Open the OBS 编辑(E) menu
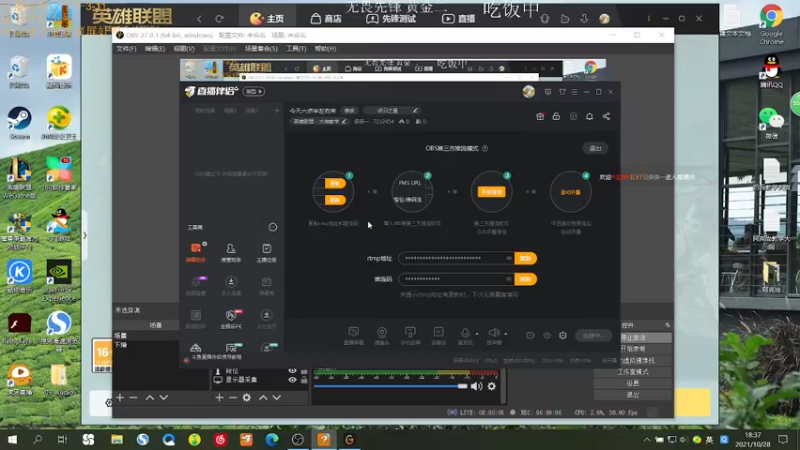The image size is (800, 450). [155, 49]
